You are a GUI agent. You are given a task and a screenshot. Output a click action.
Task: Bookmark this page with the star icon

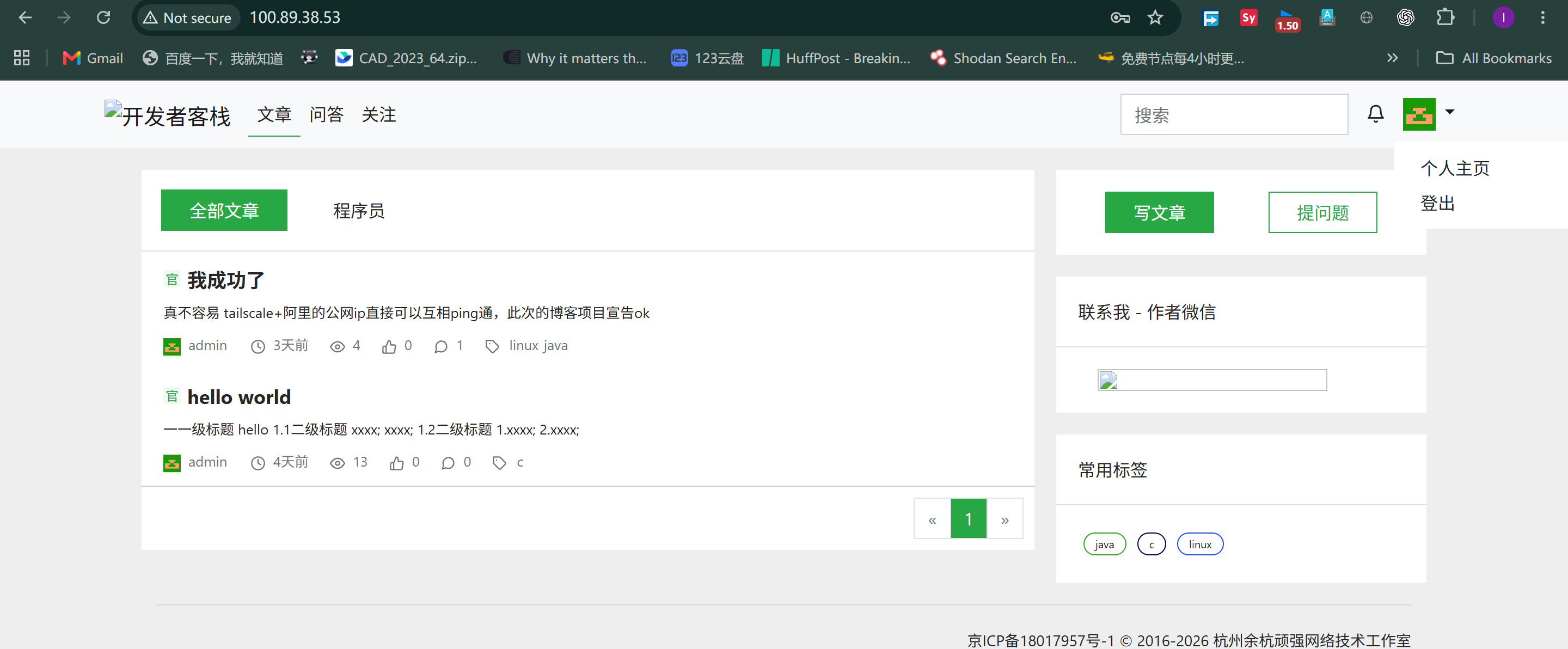[x=1155, y=17]
